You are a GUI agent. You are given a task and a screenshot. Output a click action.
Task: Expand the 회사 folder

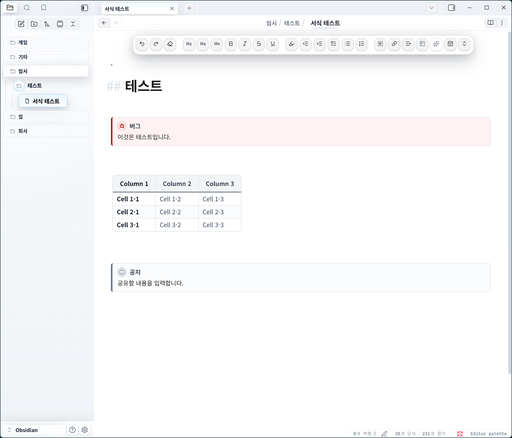46,131
